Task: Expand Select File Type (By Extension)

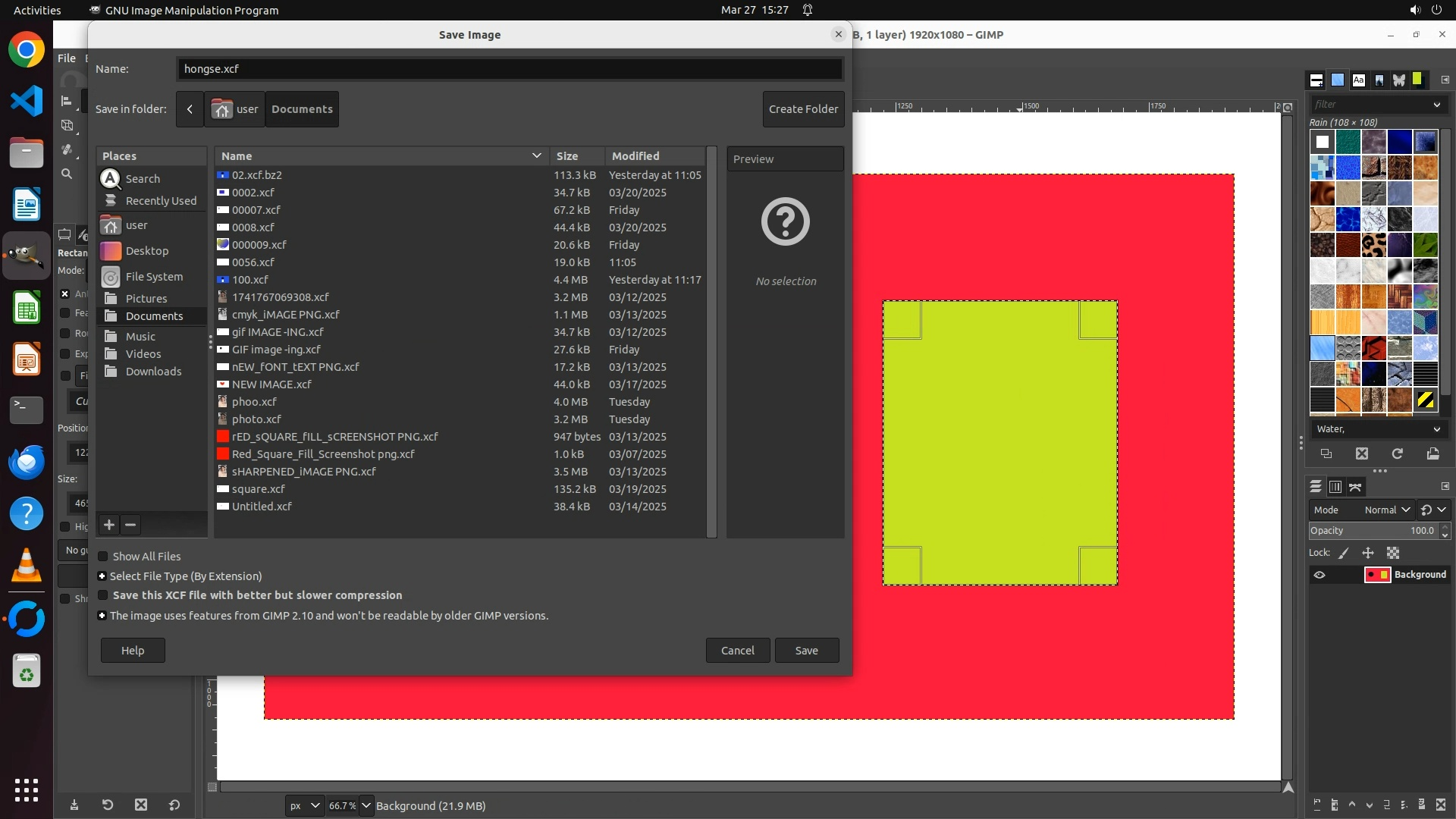Action: tap(102, 576)
